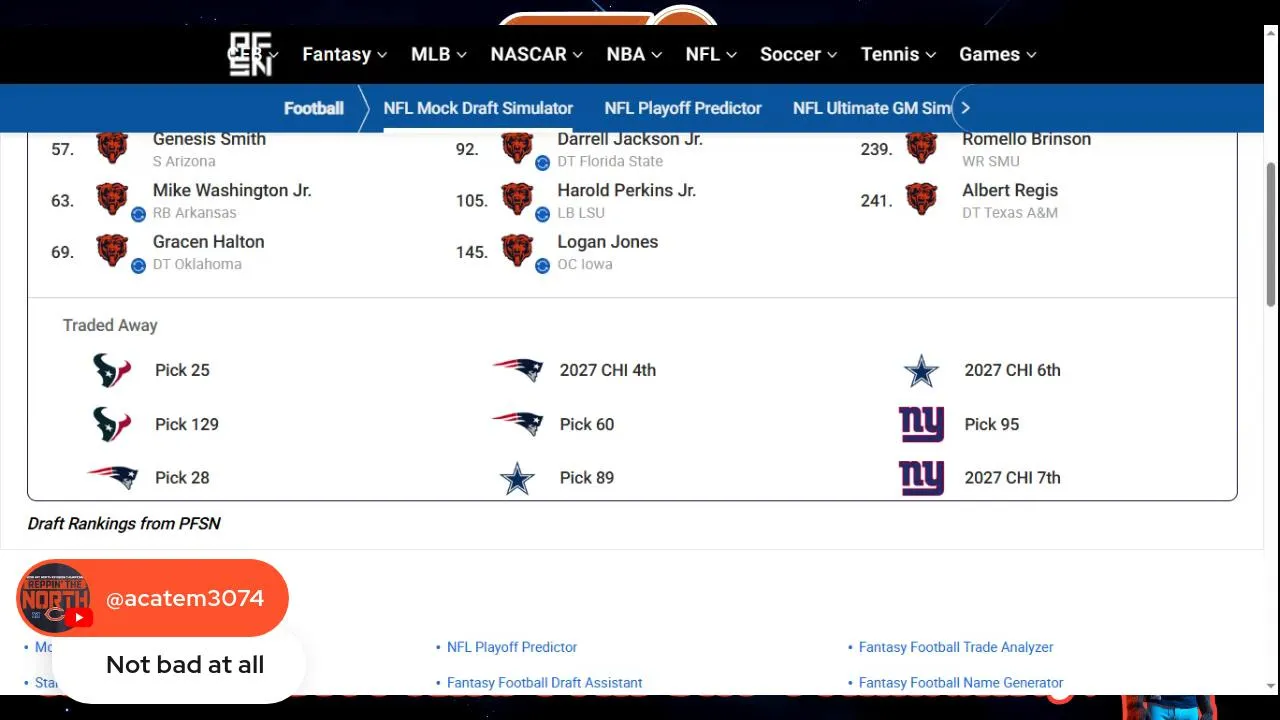Select player name Logan Jones

(607, 242)
